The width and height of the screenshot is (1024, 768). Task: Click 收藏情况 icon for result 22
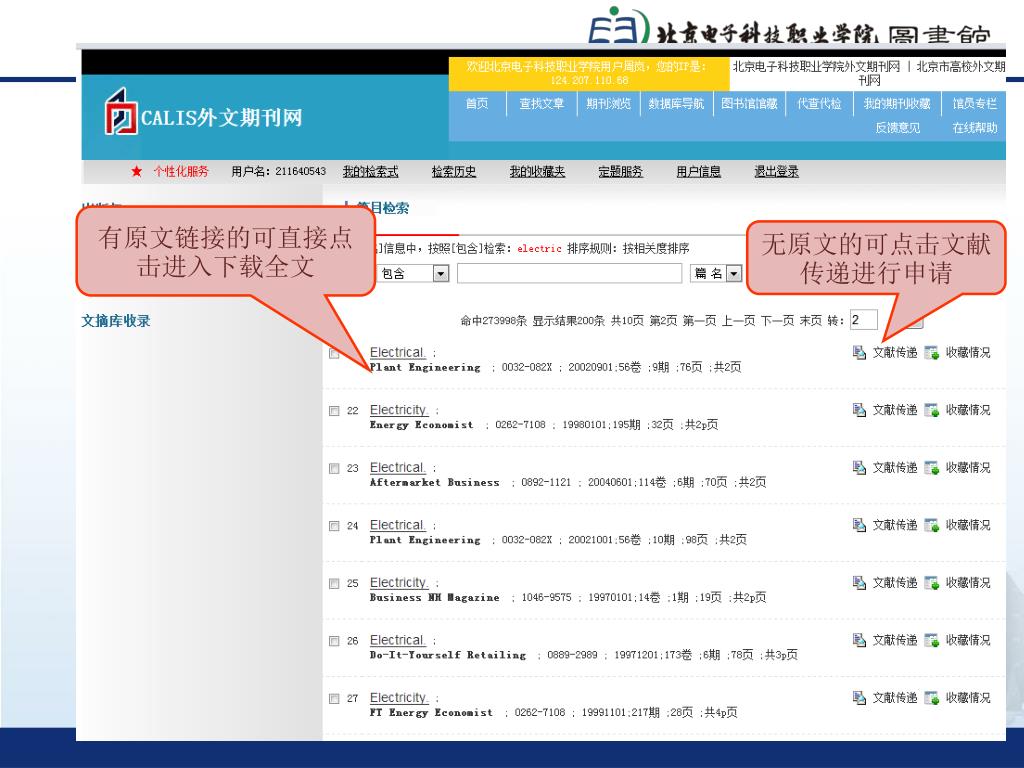931,410
